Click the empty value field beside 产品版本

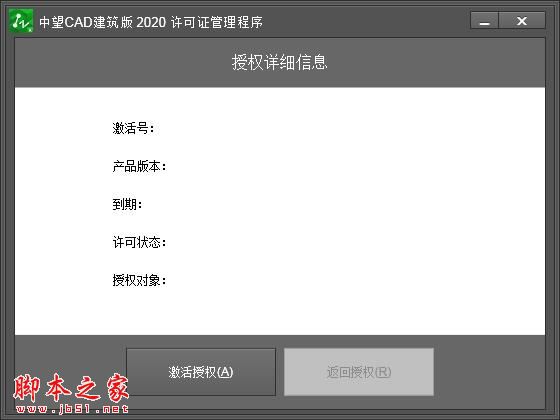(x=320, y=166)
